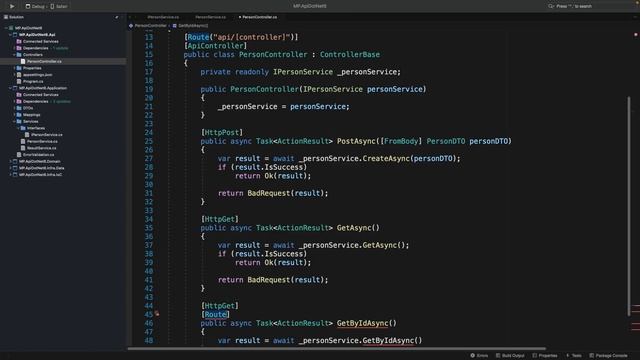The width and height of the screenshot is (640, 360).
Task: Click '[FromBody]' on line 25
Action: (401, 141)
